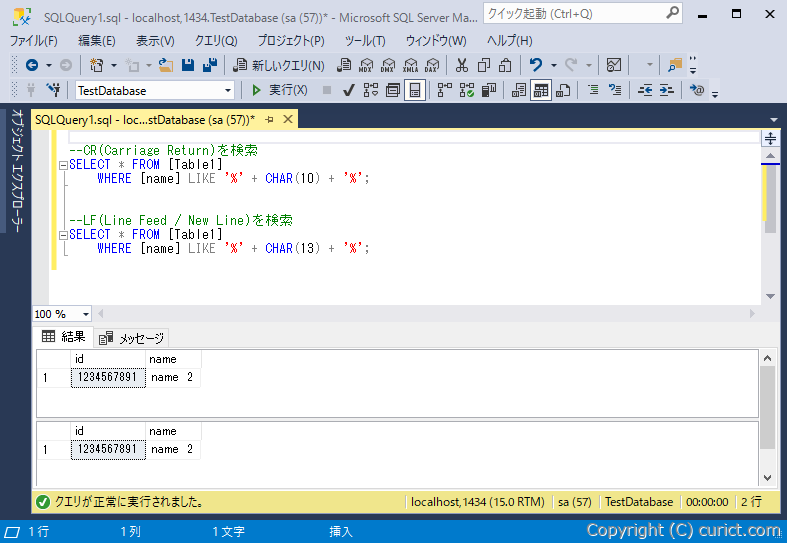The image size is (787, 543).
Task: Click the editor split-window handle
Action: pyautogui.click(x=770, y=138)
